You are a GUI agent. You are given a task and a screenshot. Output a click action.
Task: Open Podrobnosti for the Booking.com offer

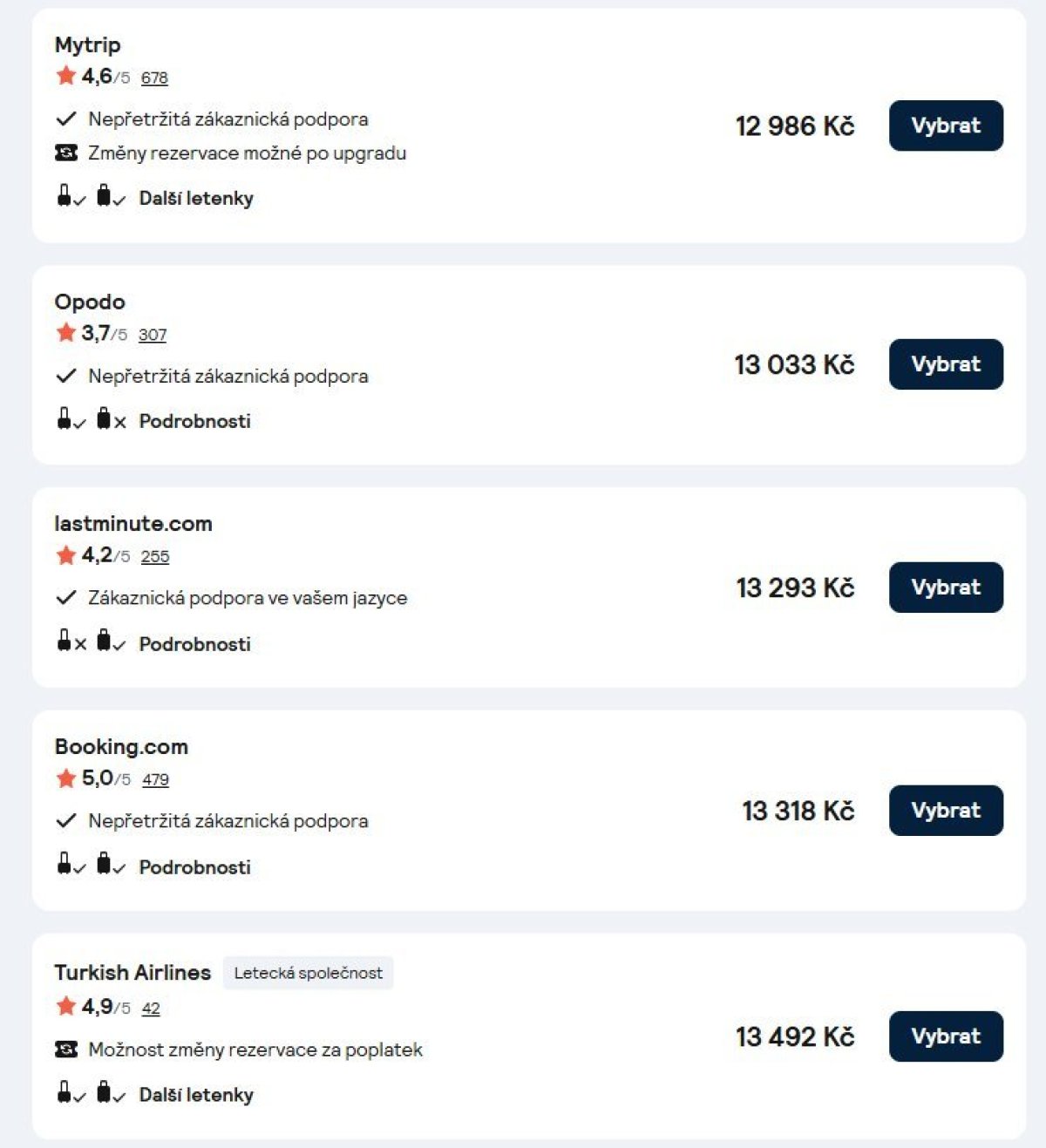click(195, 867)
